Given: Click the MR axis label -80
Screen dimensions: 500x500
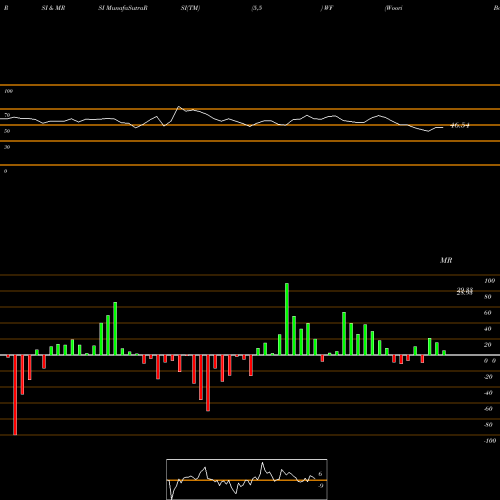Looking at the screenshot, I should click(x=488, y=425).
